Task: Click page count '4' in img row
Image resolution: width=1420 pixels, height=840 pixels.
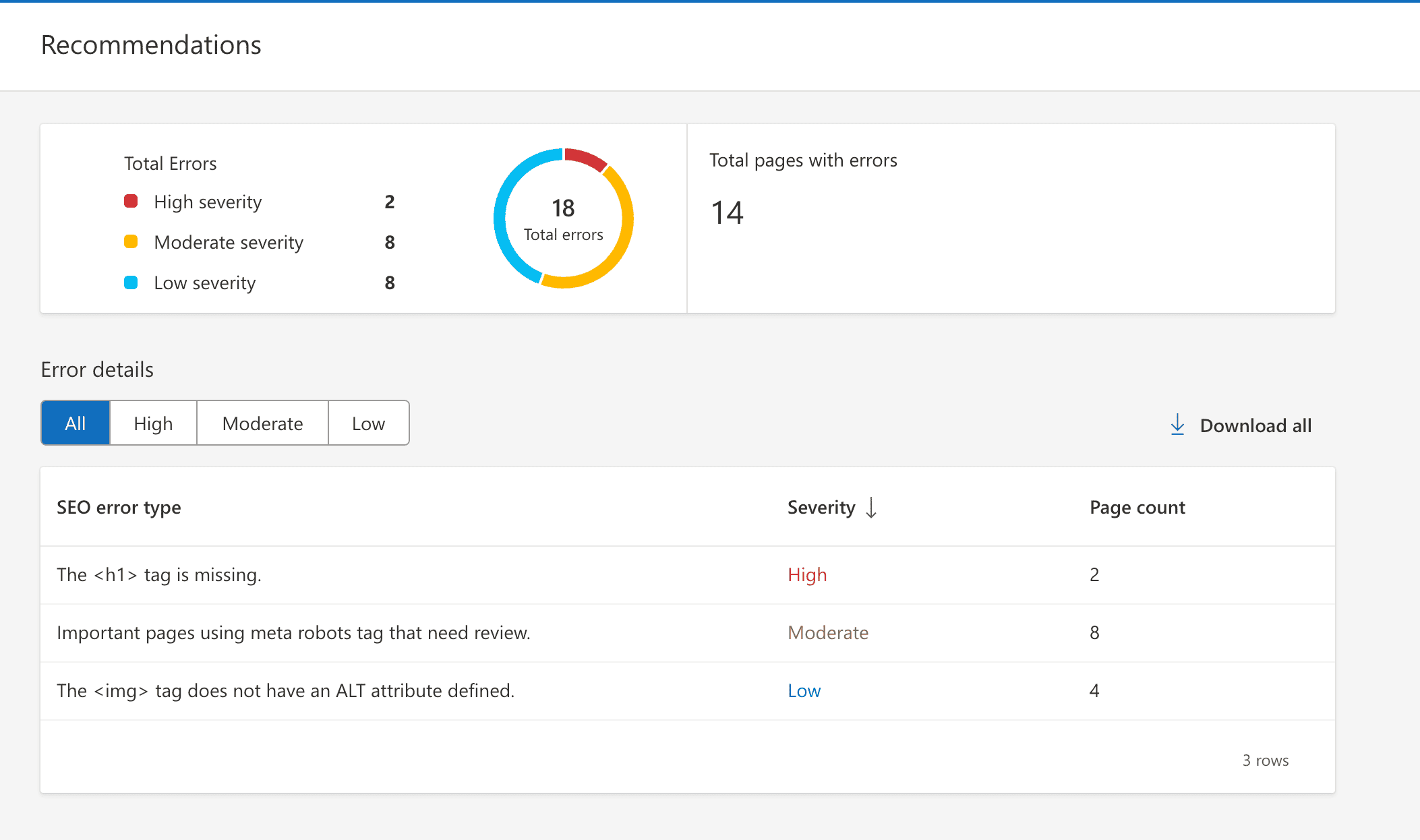Action: pyautogui.click(x=1094, y=691)
